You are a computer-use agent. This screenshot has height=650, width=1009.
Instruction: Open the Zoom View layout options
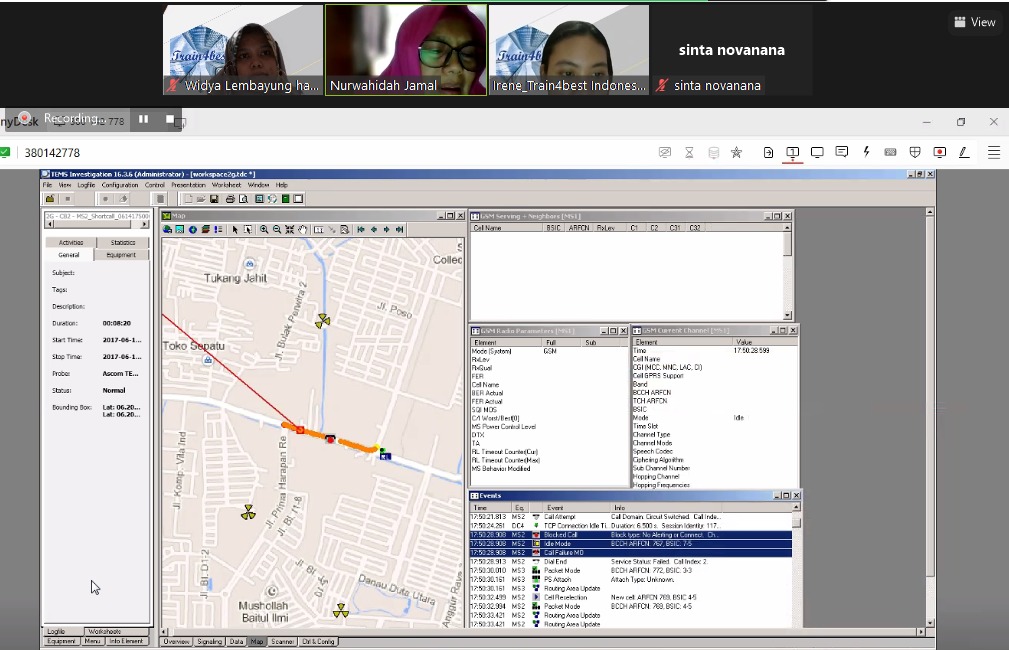click(x=975, y=22)
